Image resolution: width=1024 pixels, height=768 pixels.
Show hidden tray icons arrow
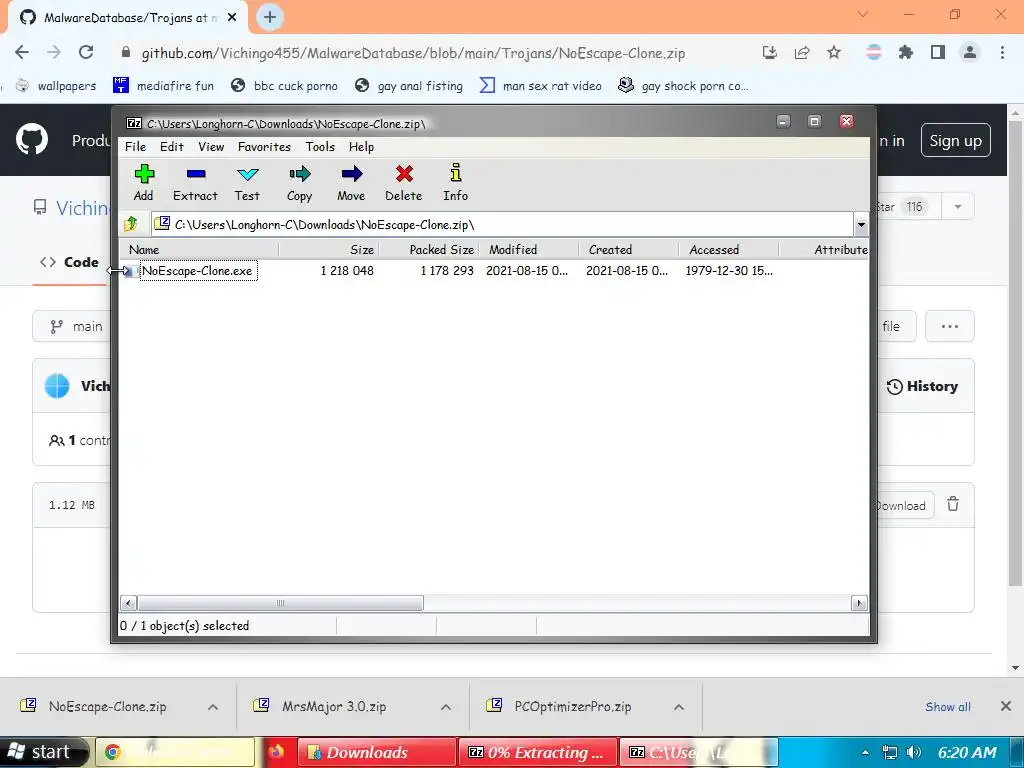tap(865, 752)
